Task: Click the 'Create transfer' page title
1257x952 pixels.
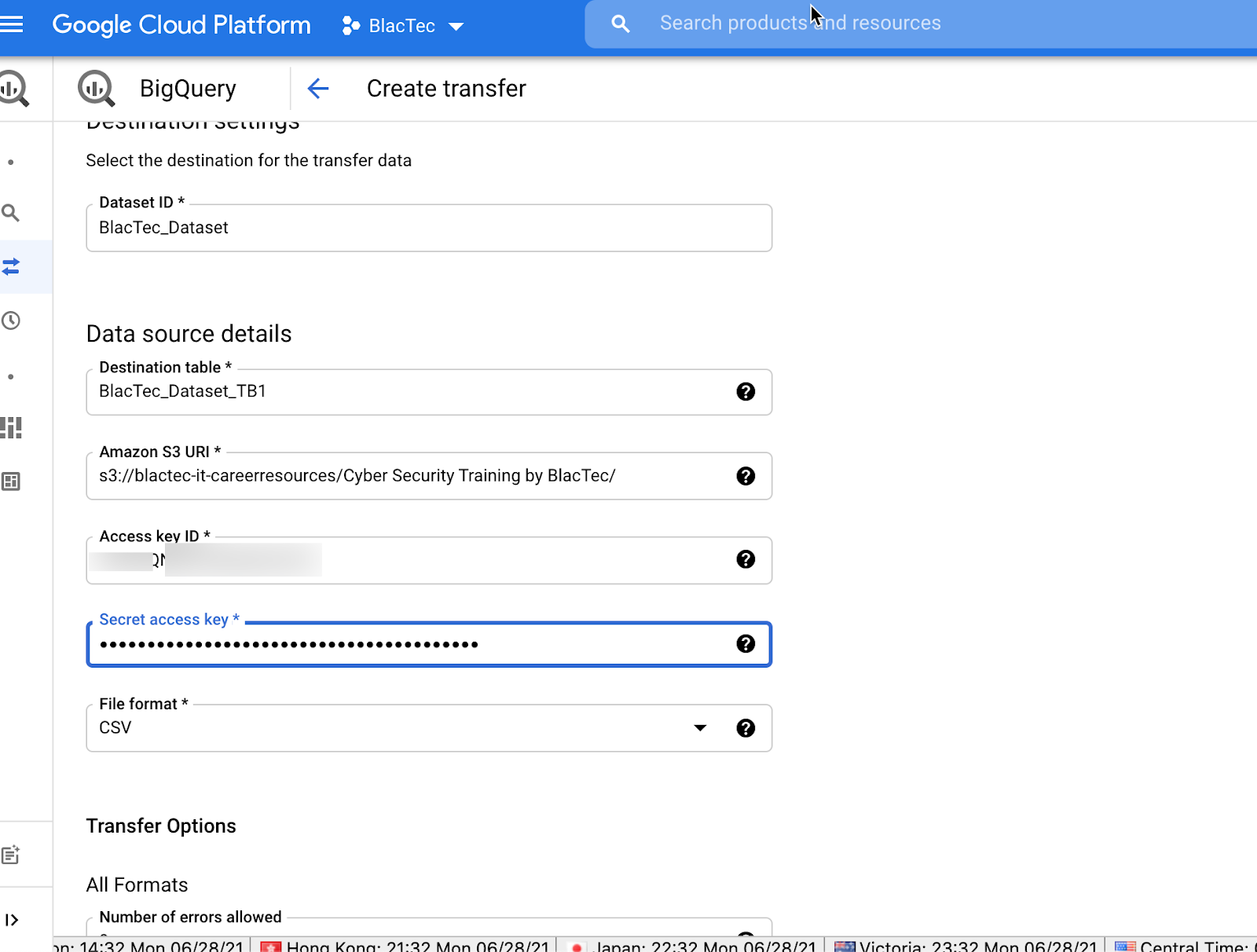Action: (446, 89)
